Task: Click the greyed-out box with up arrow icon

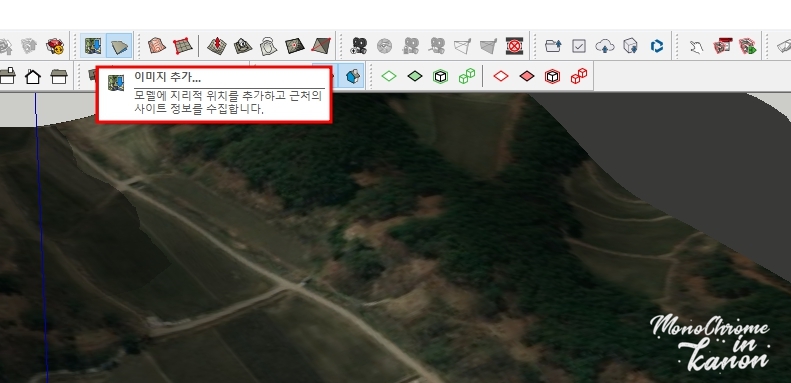Action: click(x=29, y=46)
